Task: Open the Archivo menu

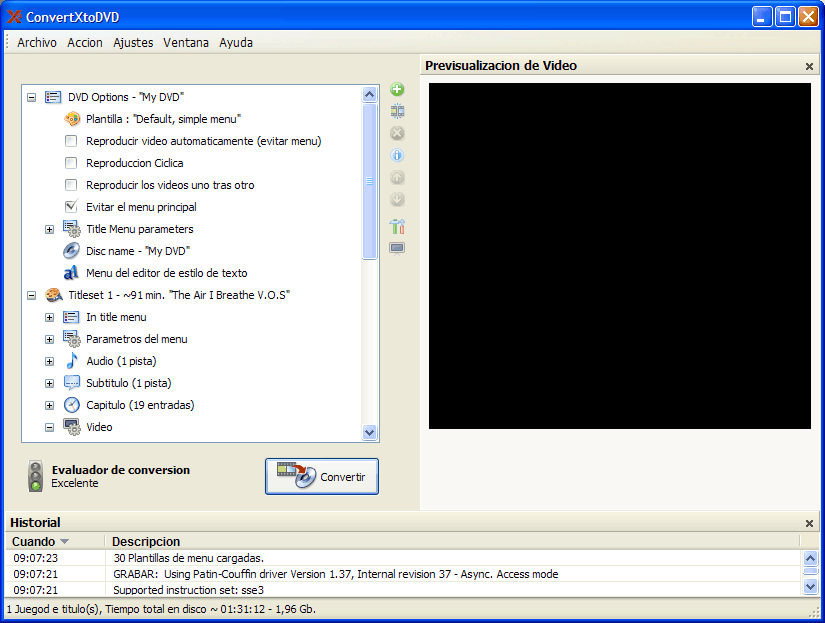Action: tap(37, 43)
